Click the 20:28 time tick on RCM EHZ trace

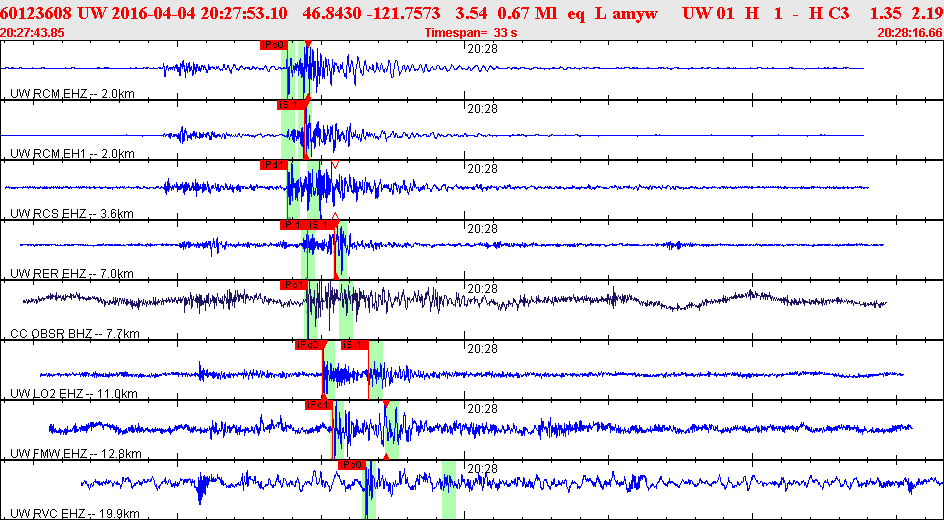pos(482,49)
